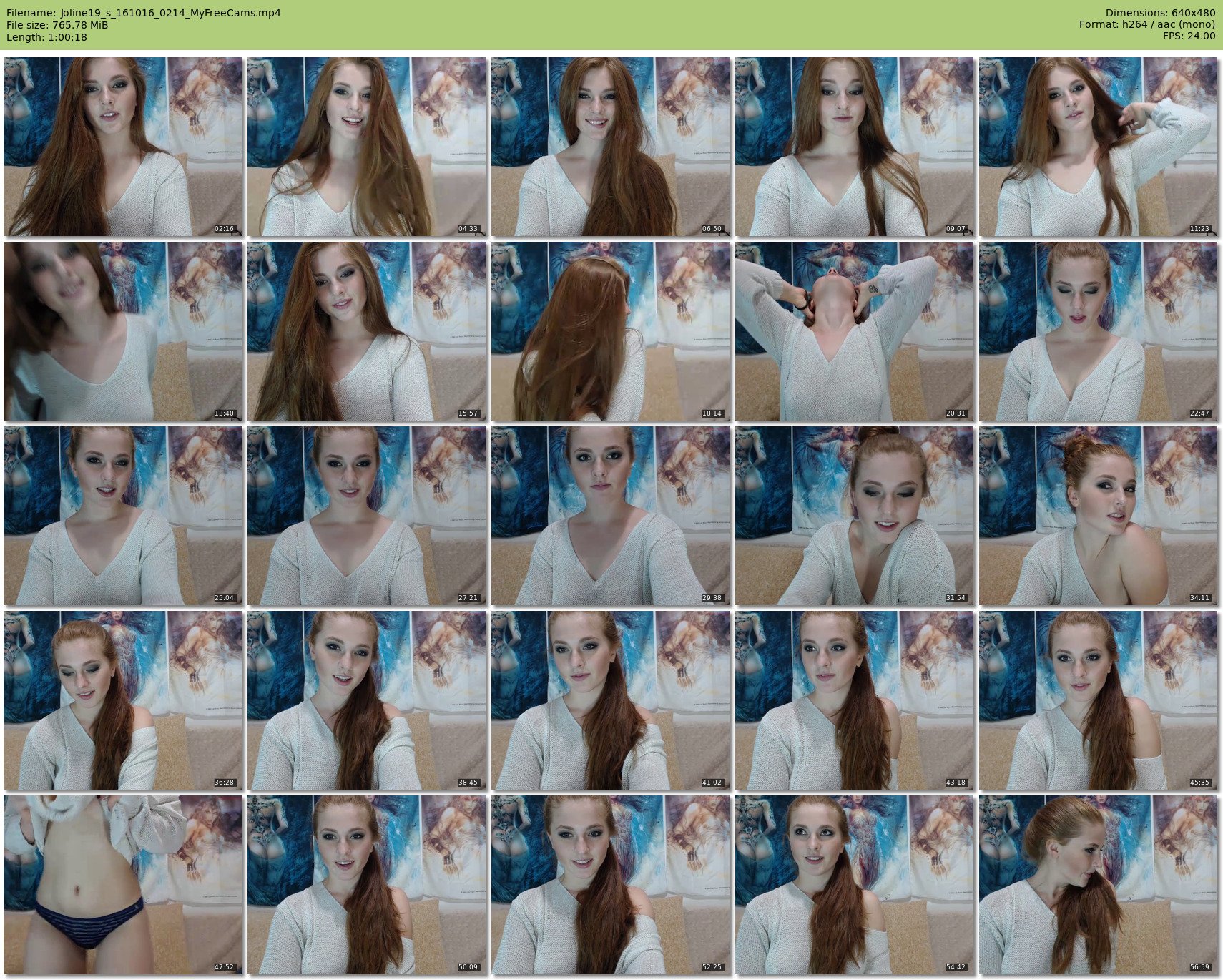1223x980 pixels.
Task: Select the blurred frame at 13:40
Action: (122, 331)
